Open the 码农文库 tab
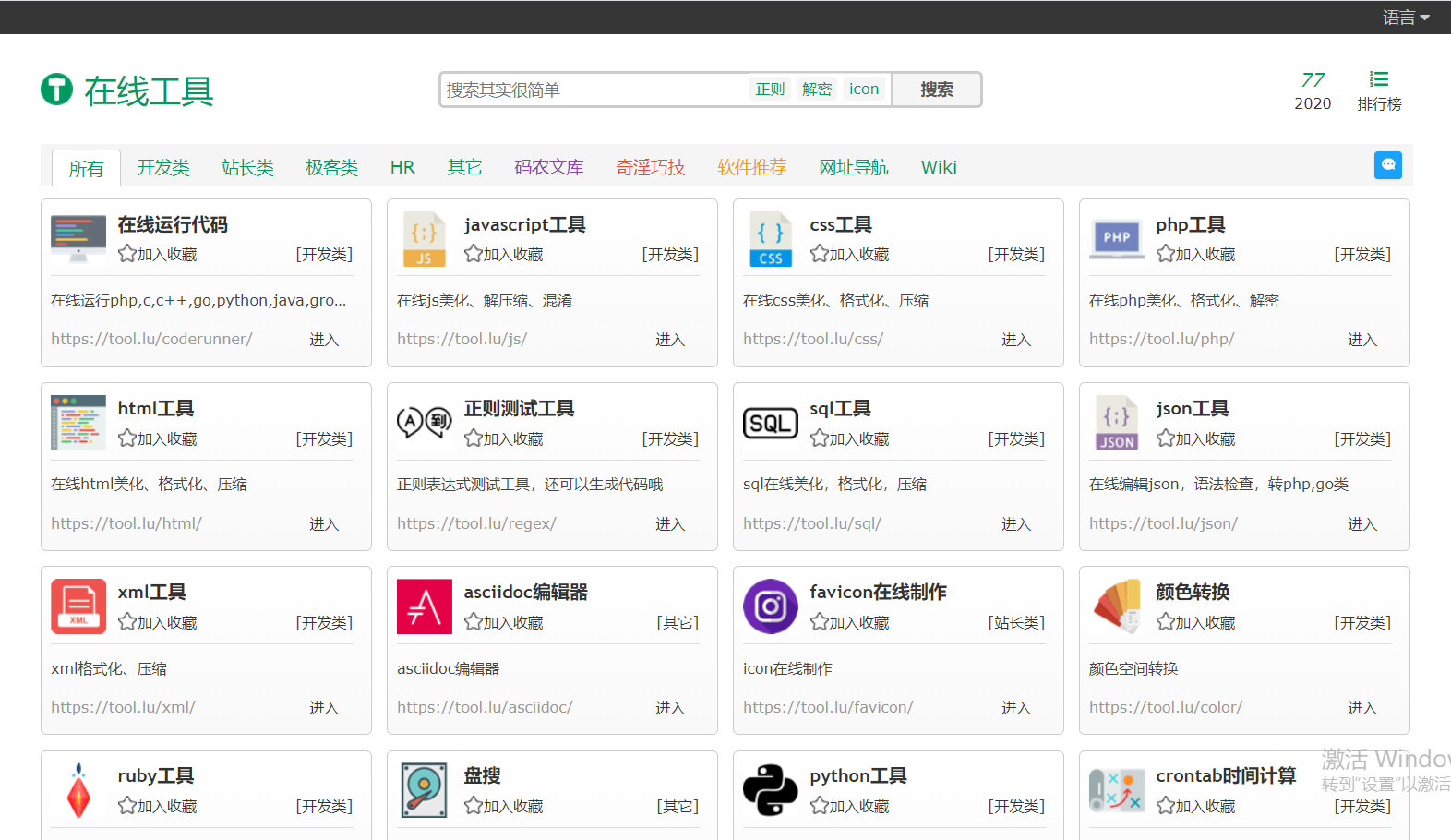 [x=549, y=167]
